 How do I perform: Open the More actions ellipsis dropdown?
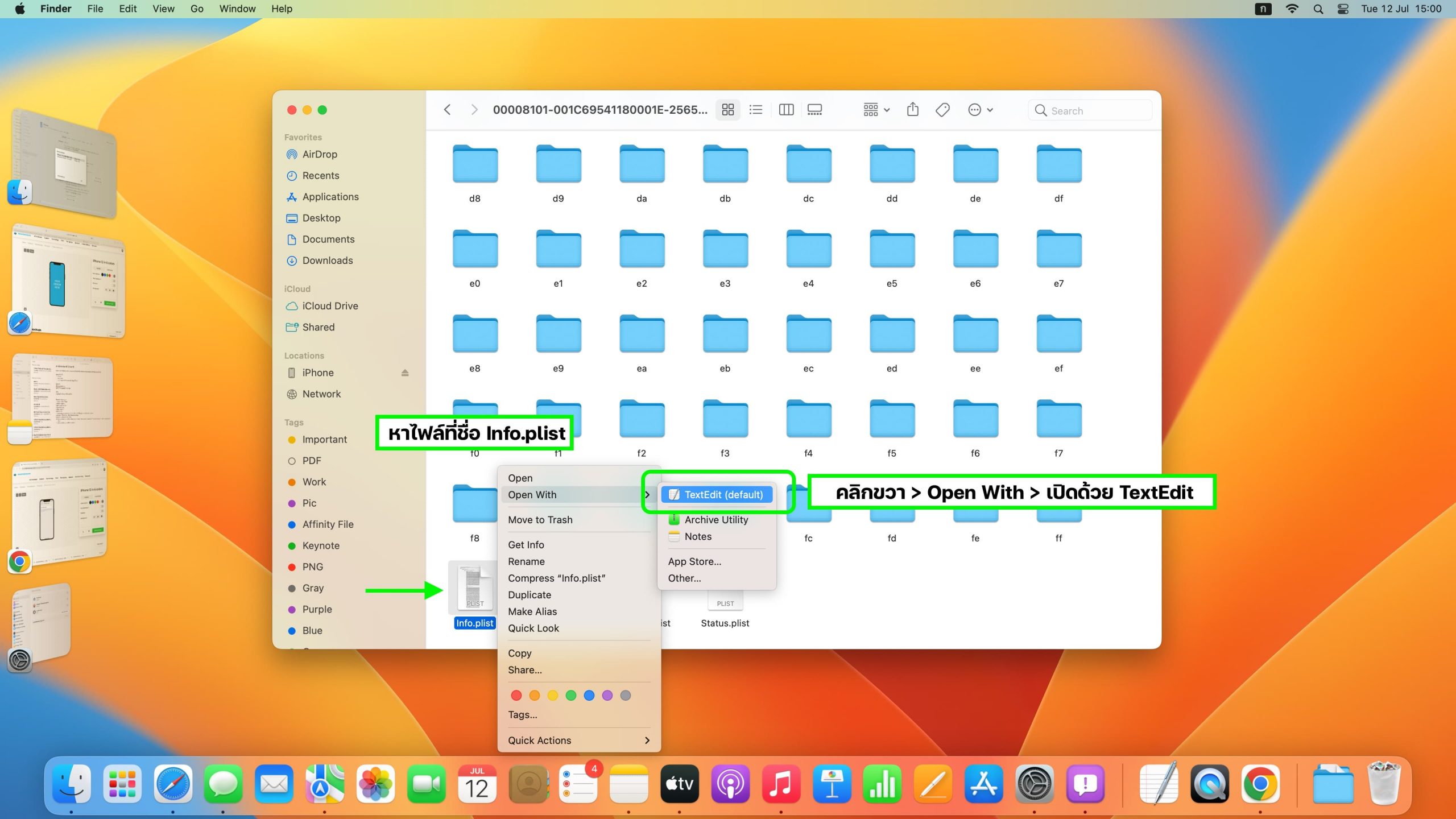click(980, 110)
